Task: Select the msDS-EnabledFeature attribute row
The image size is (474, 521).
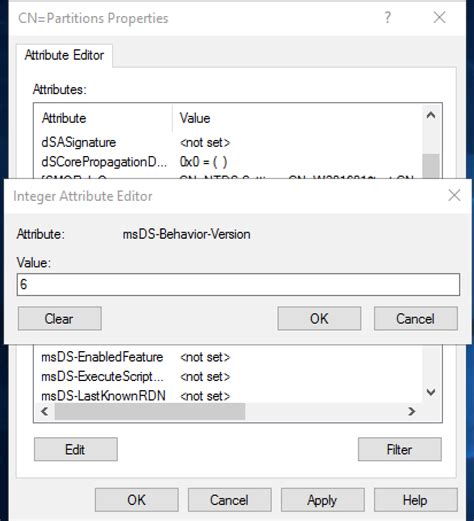Action: (x=228, y=357)
